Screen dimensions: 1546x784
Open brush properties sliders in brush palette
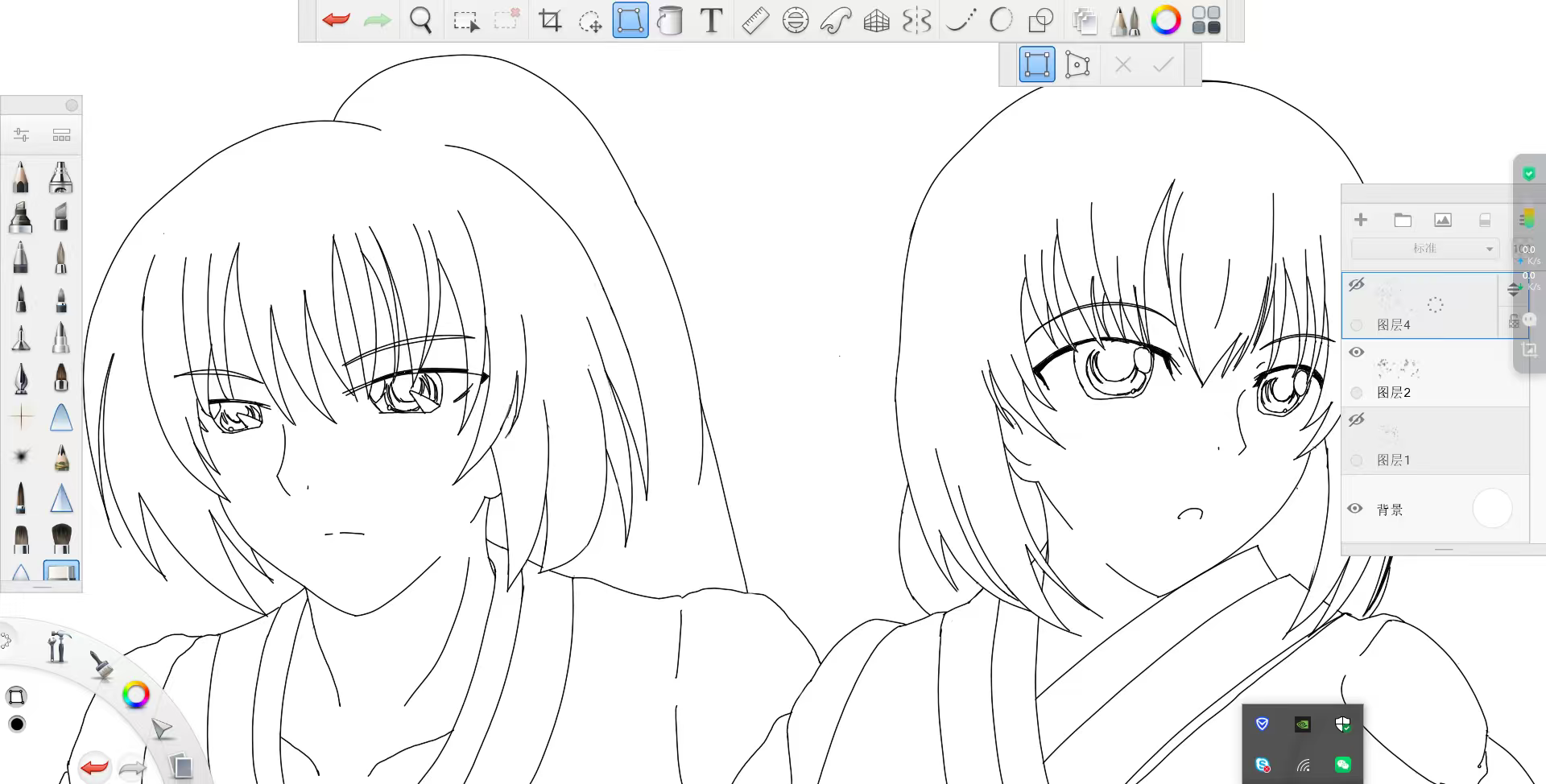[x=22, y=135]
